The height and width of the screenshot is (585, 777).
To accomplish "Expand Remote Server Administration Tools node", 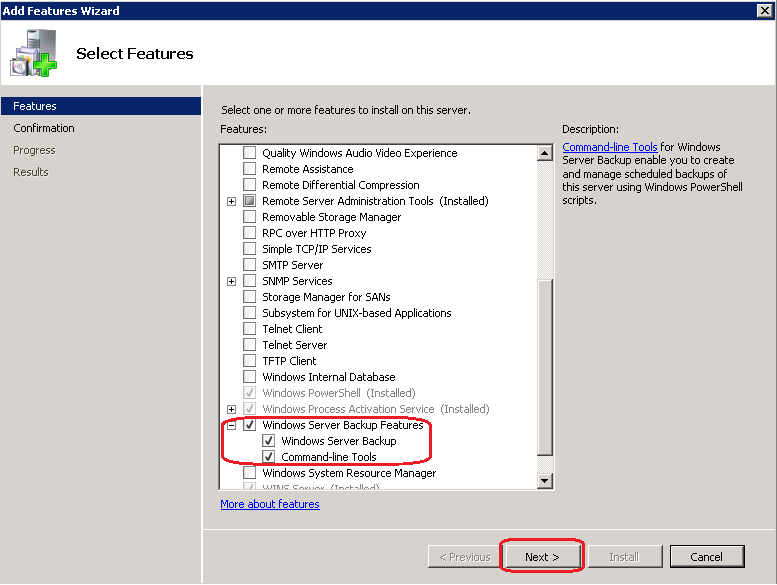I will click(231, 201).
